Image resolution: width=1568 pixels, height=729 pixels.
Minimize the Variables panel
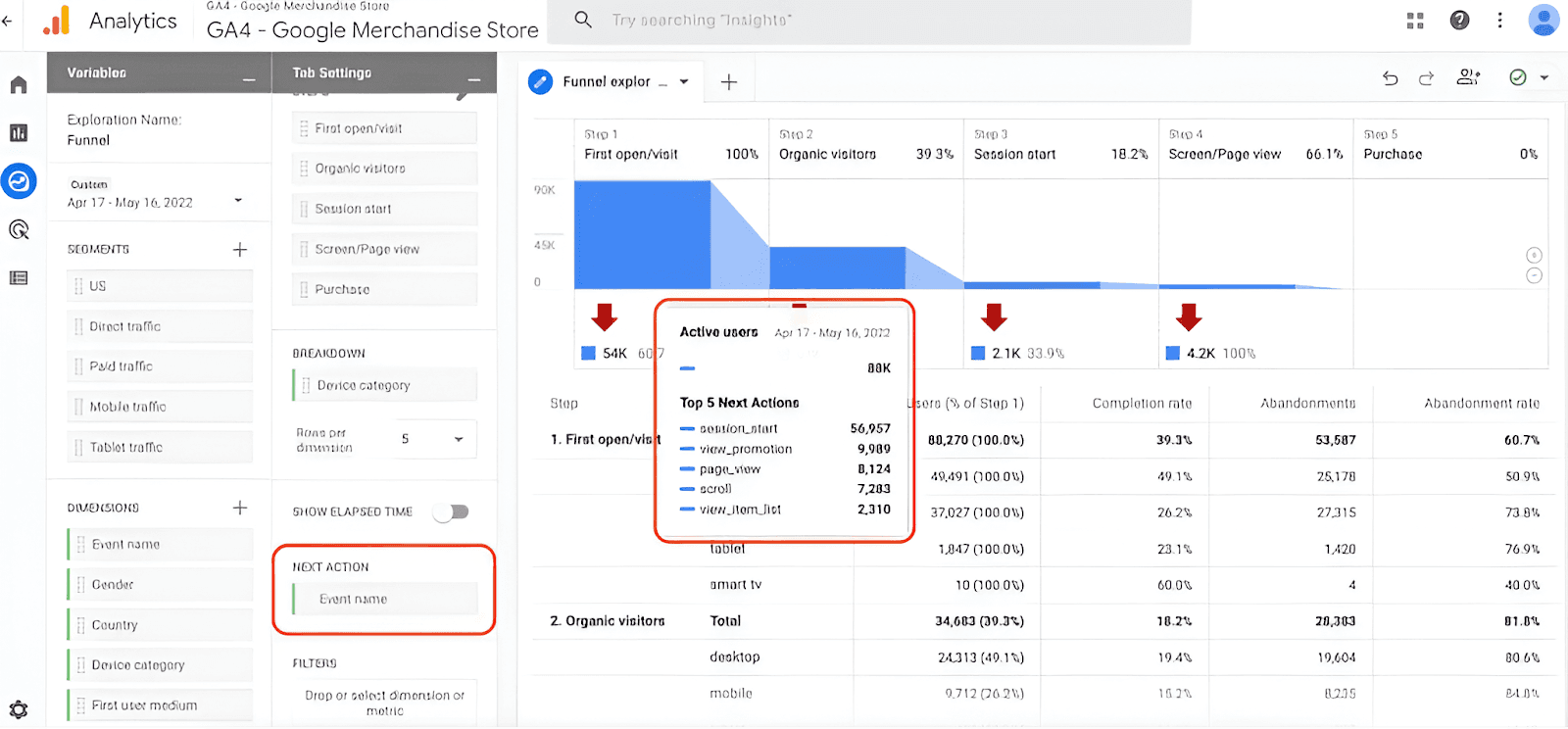pos(249,78)
